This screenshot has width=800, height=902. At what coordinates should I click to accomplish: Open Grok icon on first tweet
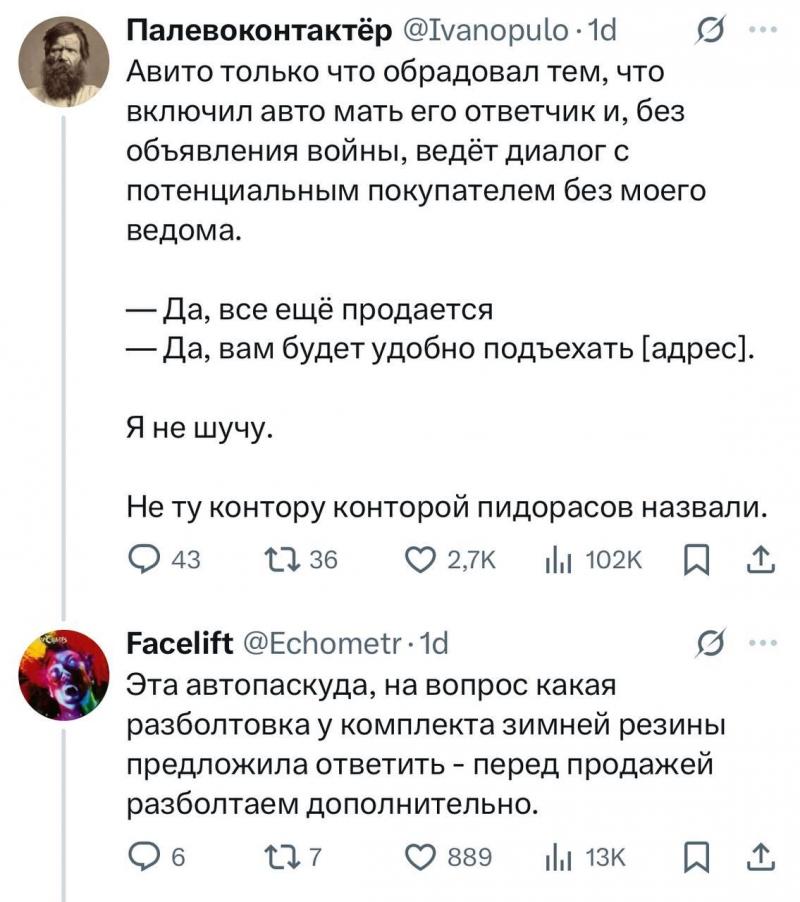tap(710, 34)
